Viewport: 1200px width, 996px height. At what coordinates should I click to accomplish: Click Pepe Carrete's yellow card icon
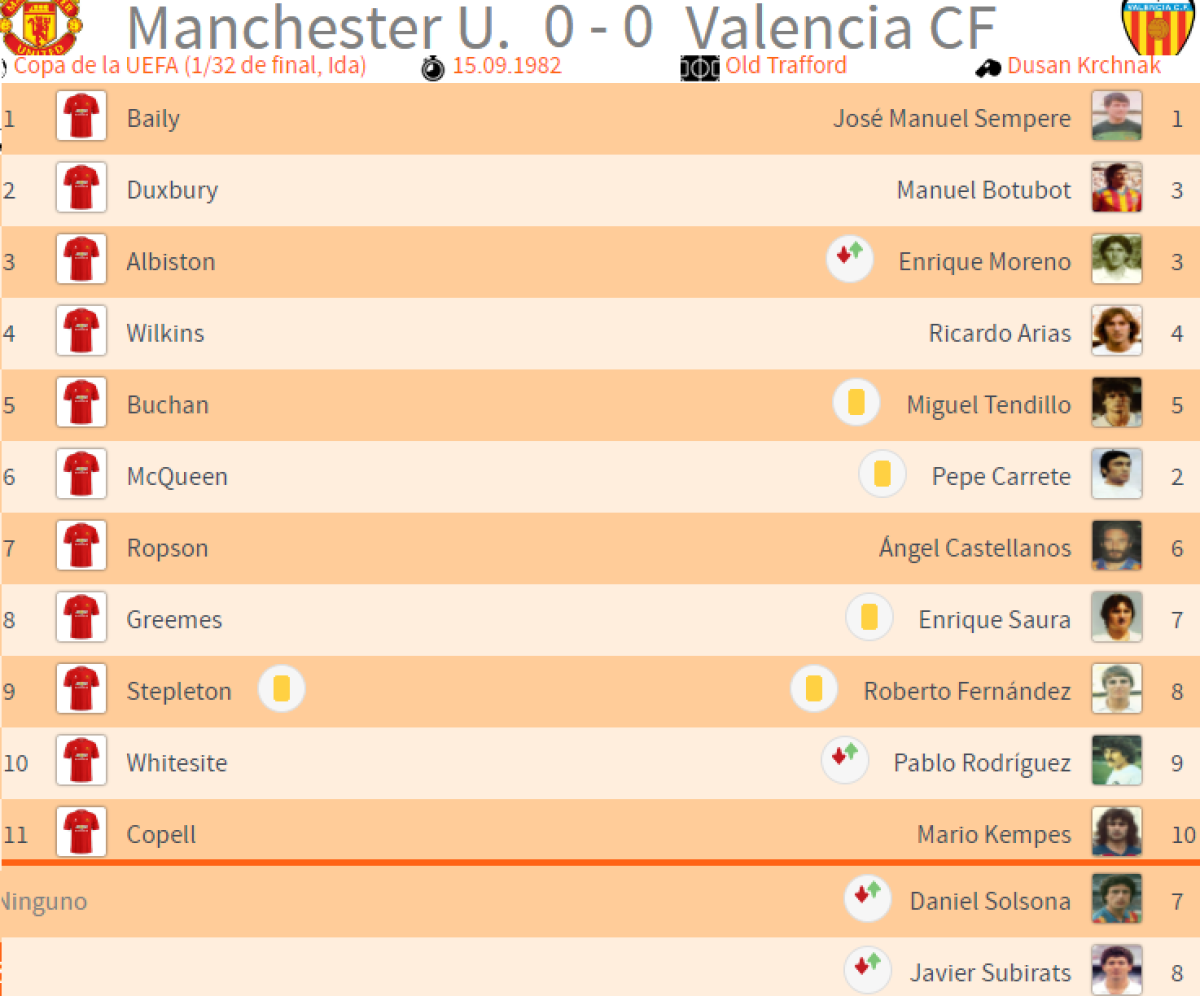[882, 475]
